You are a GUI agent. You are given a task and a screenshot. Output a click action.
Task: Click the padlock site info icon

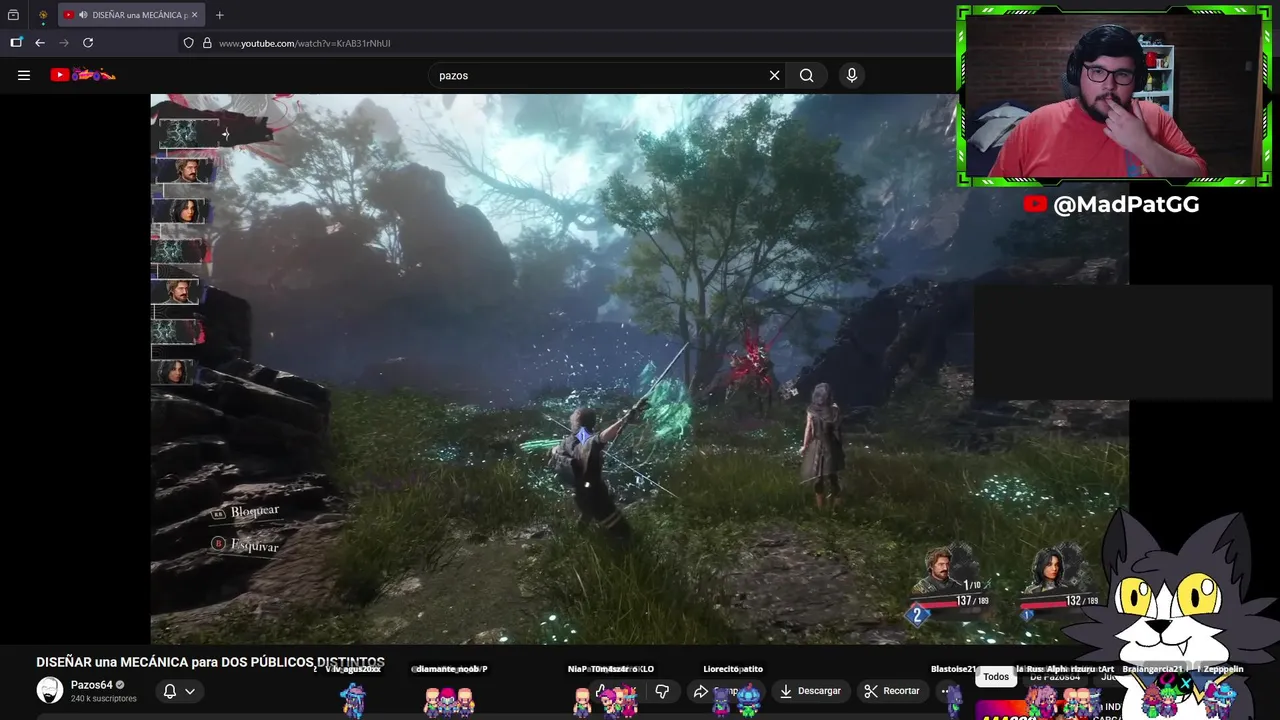(x=207, y=43)
